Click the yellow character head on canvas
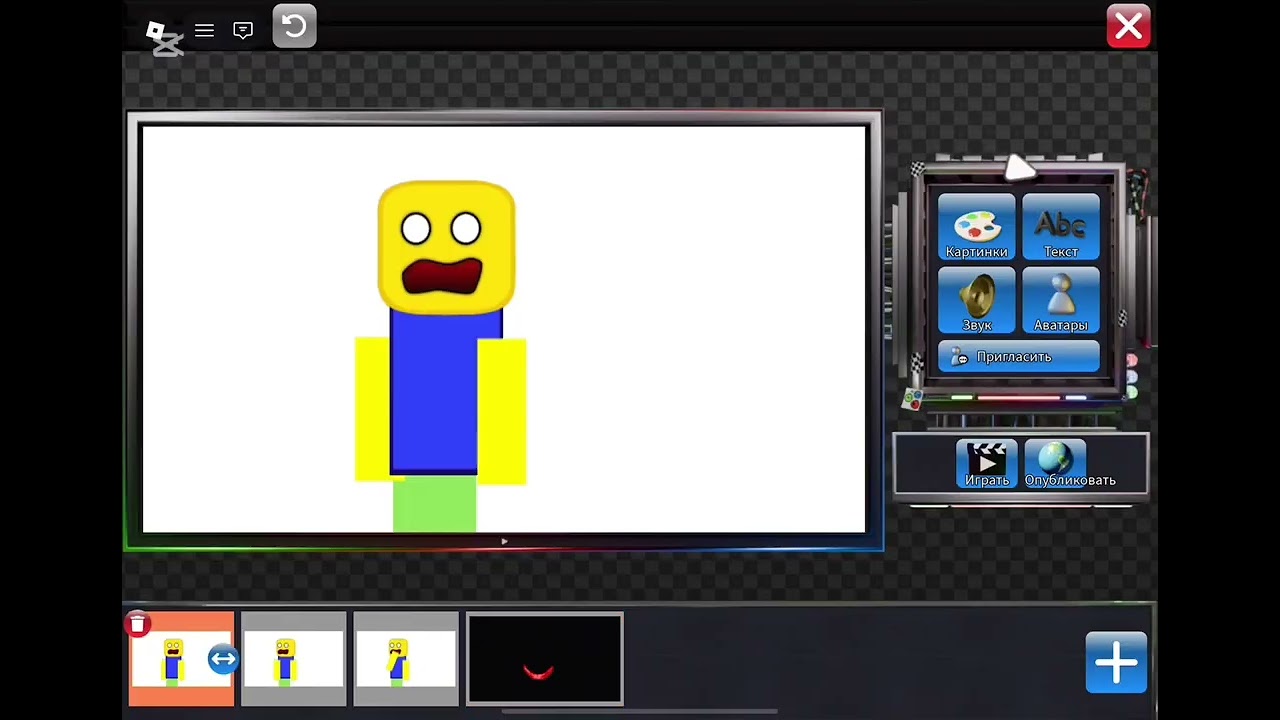This screenshot has height=720, width=1280. (x=446, y=247)
